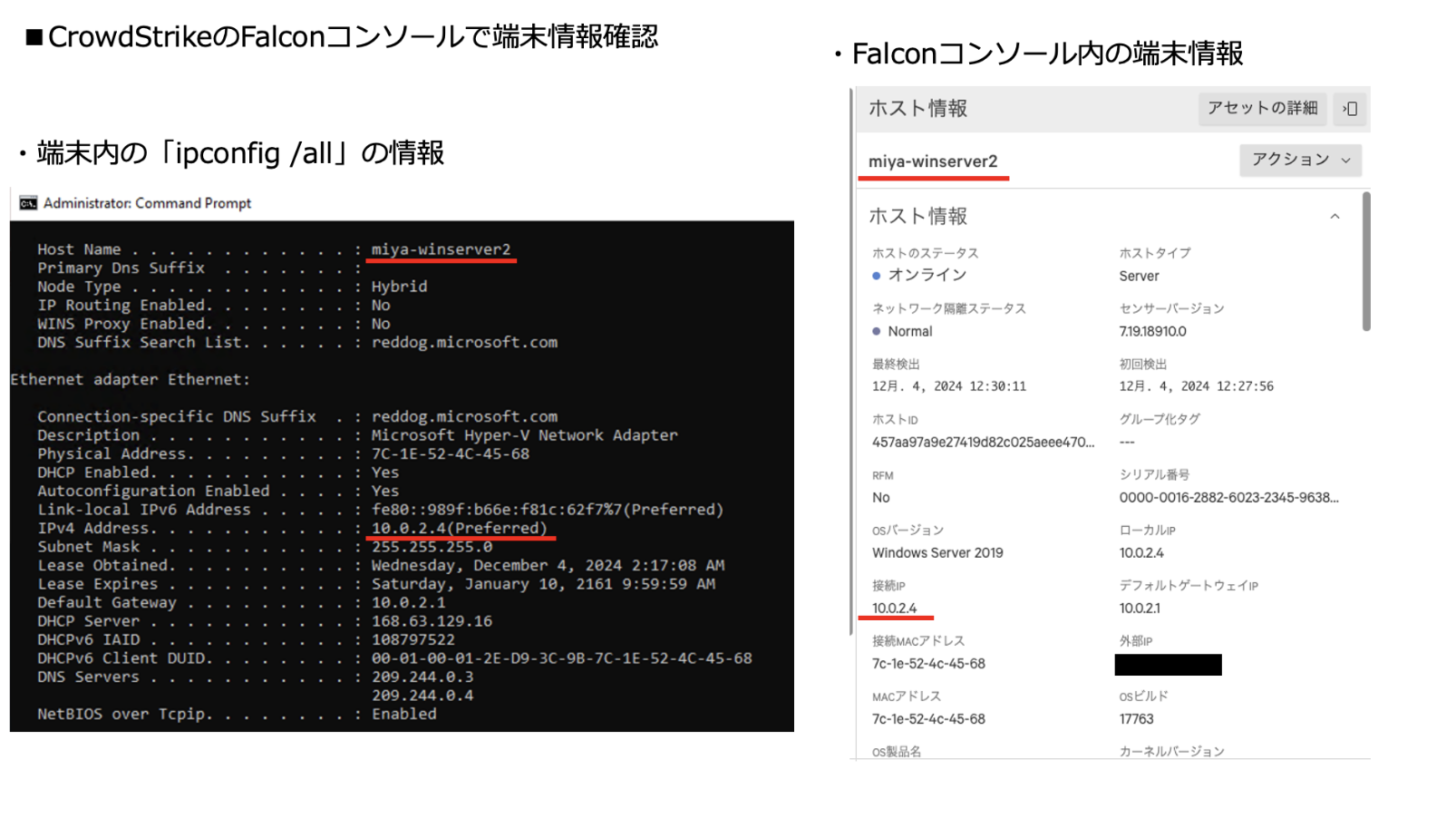The width and height of the screenshot is (1456, 818).
Task: Click the ホスト情報 panel header title
Action: pos(917,109)
